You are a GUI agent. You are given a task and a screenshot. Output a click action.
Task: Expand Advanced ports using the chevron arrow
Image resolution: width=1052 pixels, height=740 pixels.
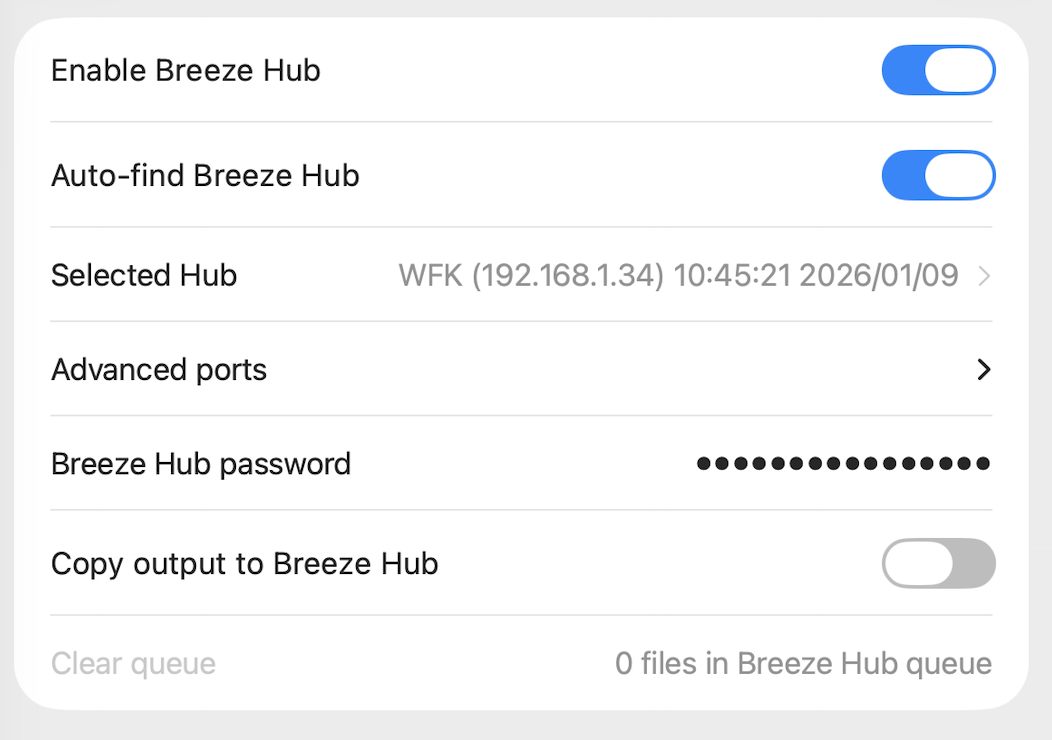click(x=984, y=370)
